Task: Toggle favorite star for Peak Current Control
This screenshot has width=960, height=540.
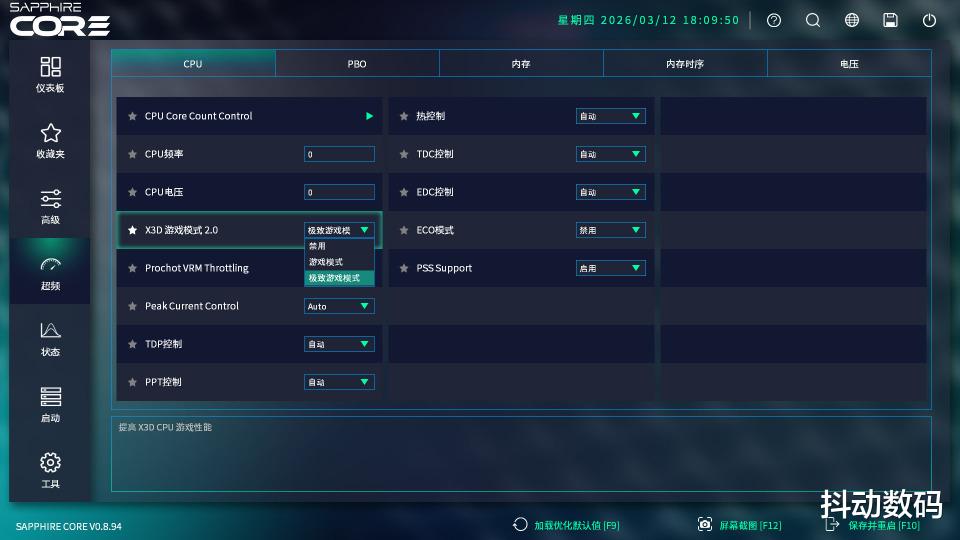Action: tap(132, 306)
